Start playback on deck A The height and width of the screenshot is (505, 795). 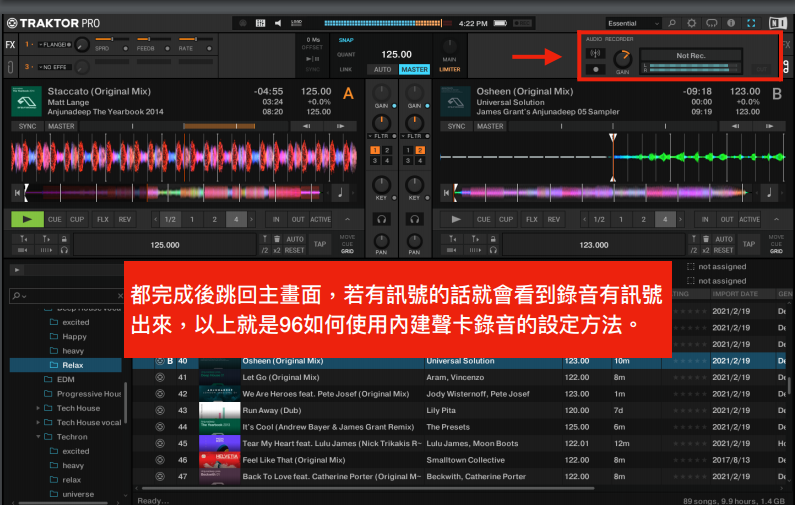coord(27,220)
